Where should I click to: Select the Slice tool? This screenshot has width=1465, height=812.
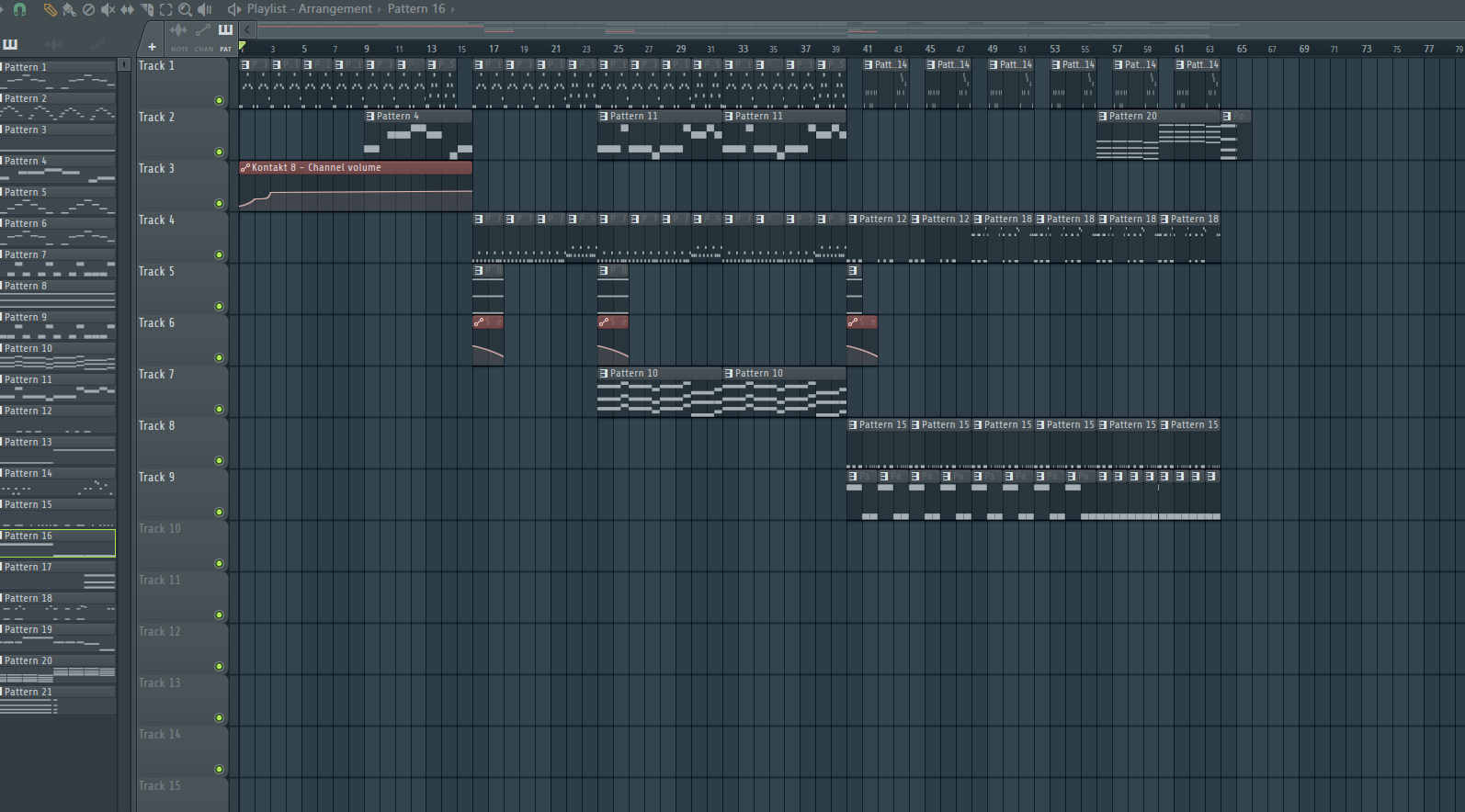click(146, 9)
